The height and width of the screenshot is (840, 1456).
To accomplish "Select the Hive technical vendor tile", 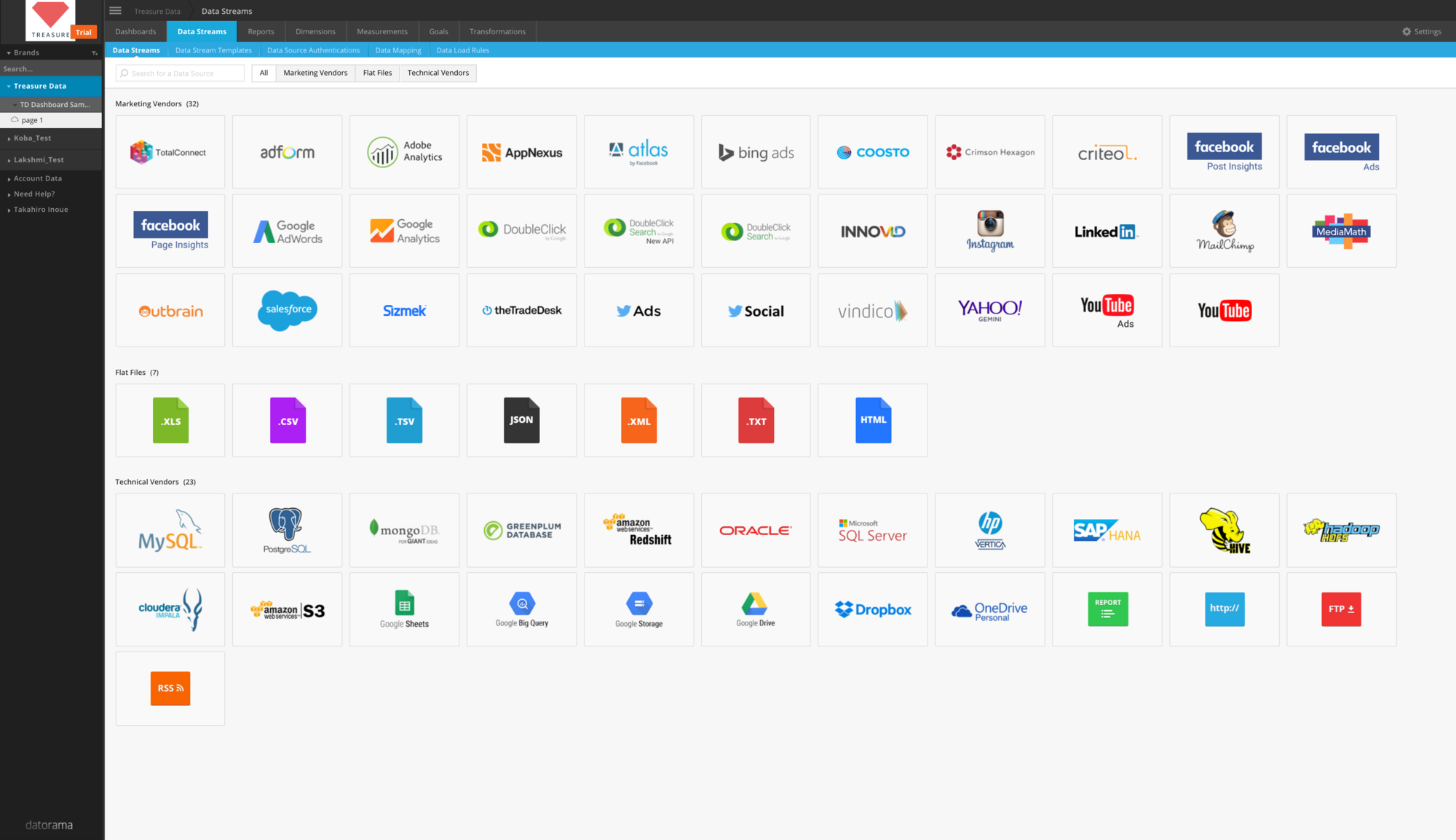I will point(1224,531).
